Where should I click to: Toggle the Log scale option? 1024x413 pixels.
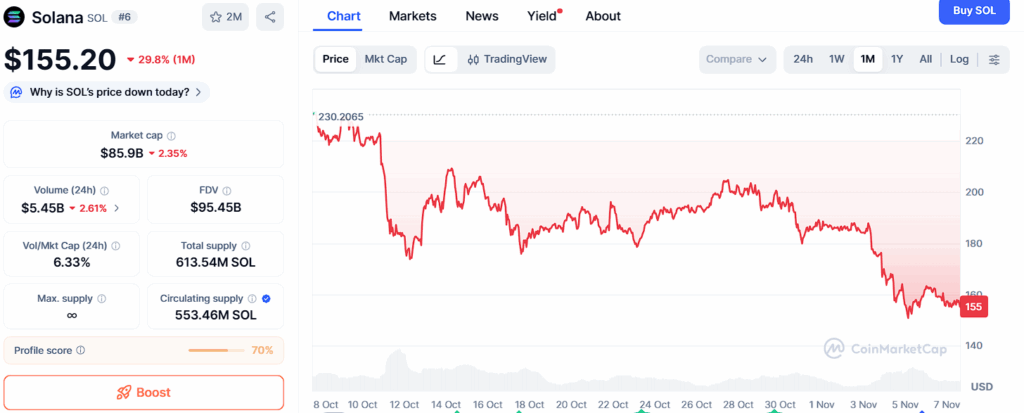(959, 59)
